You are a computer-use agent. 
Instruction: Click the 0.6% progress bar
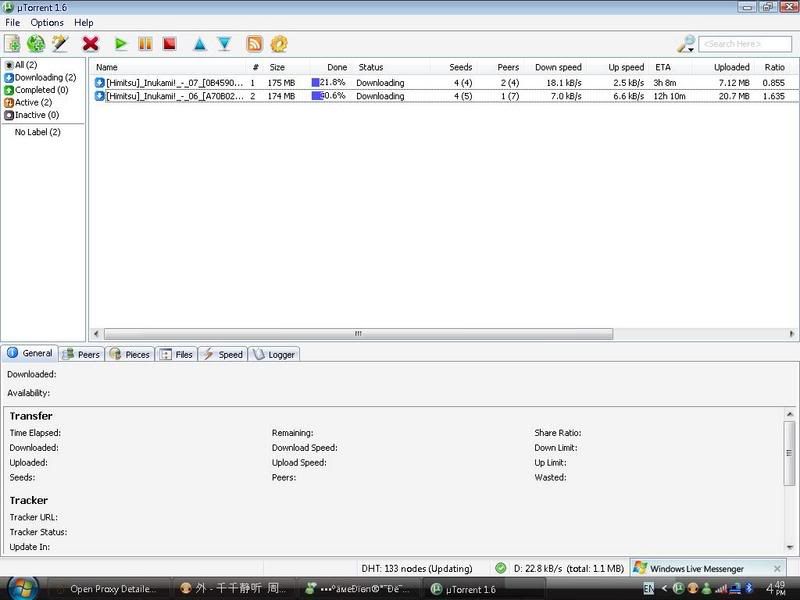pos(329,95)
